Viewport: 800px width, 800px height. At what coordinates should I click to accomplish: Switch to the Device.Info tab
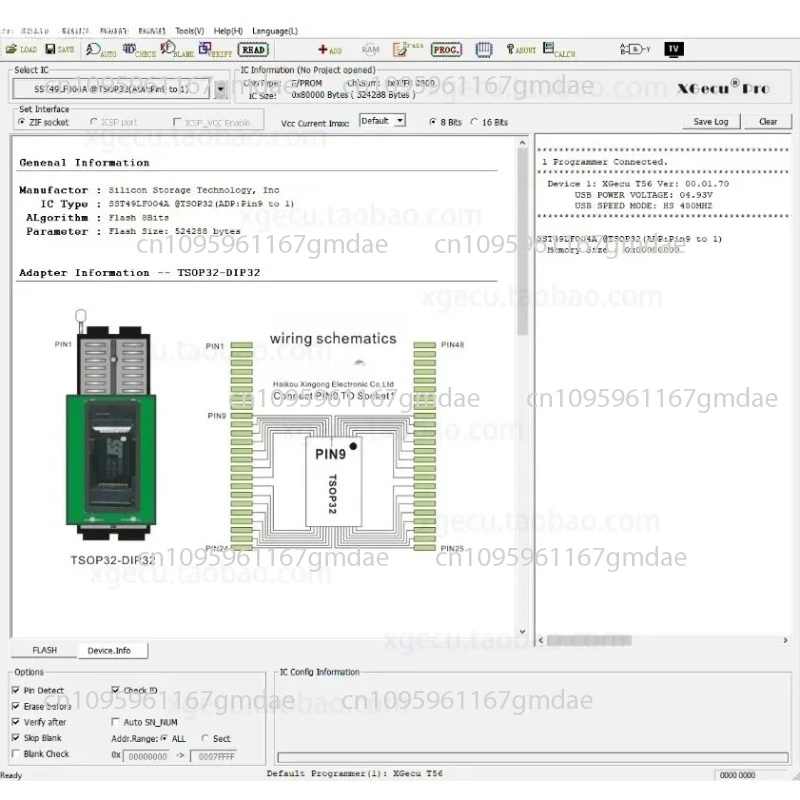pyautogui.click(x=109, y=650)
